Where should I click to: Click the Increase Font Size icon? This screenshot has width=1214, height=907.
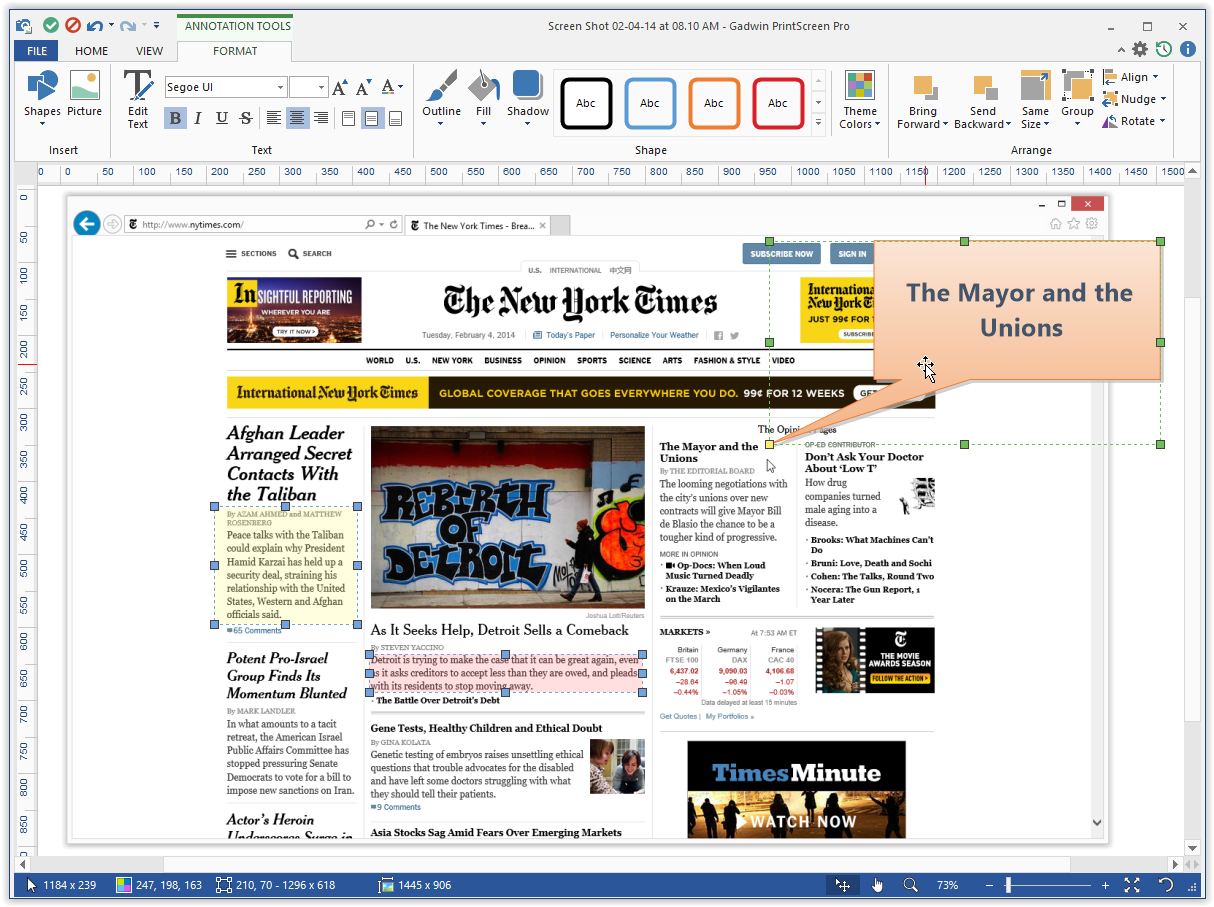(340, 88)
